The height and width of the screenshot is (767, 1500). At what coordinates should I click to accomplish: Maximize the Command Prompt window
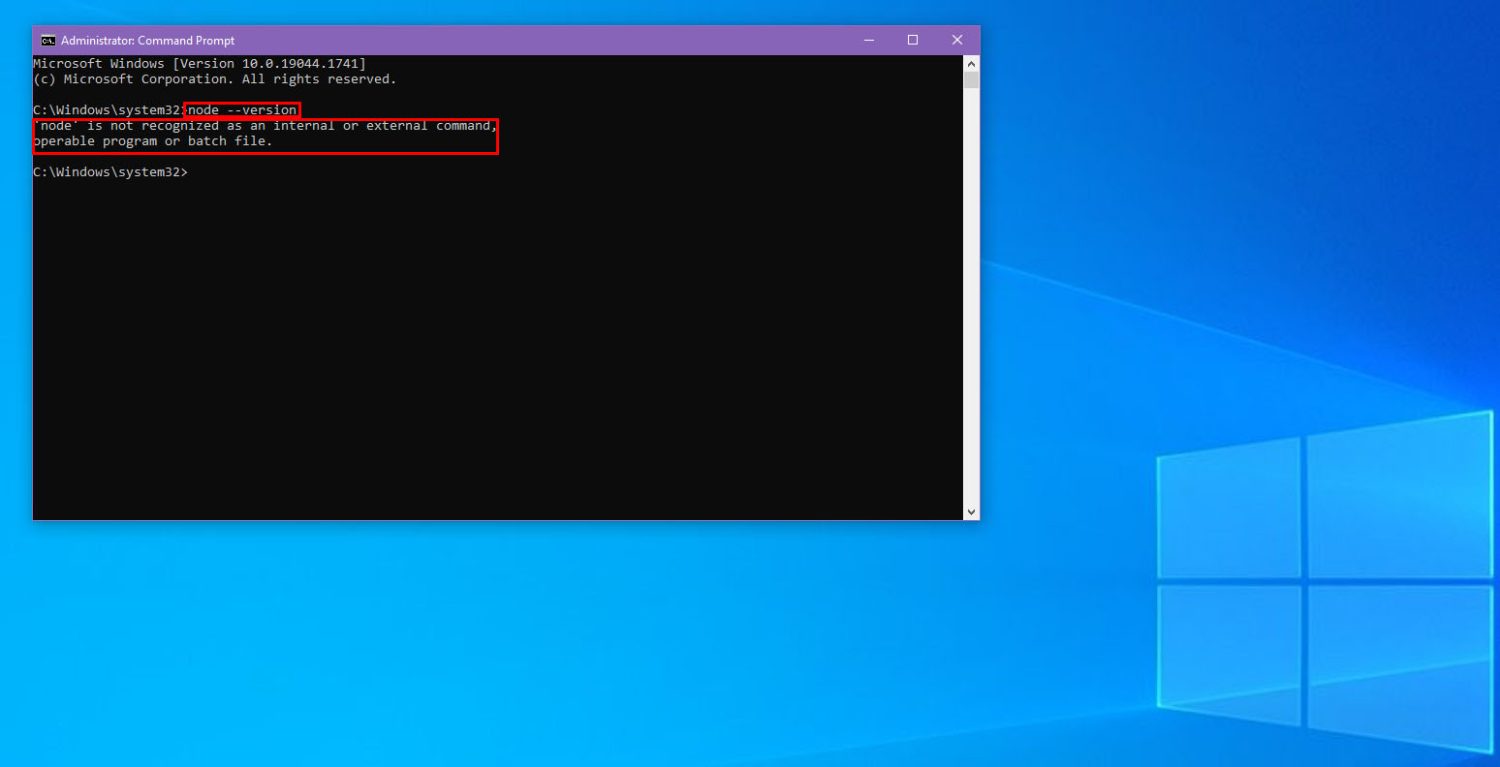911,40
